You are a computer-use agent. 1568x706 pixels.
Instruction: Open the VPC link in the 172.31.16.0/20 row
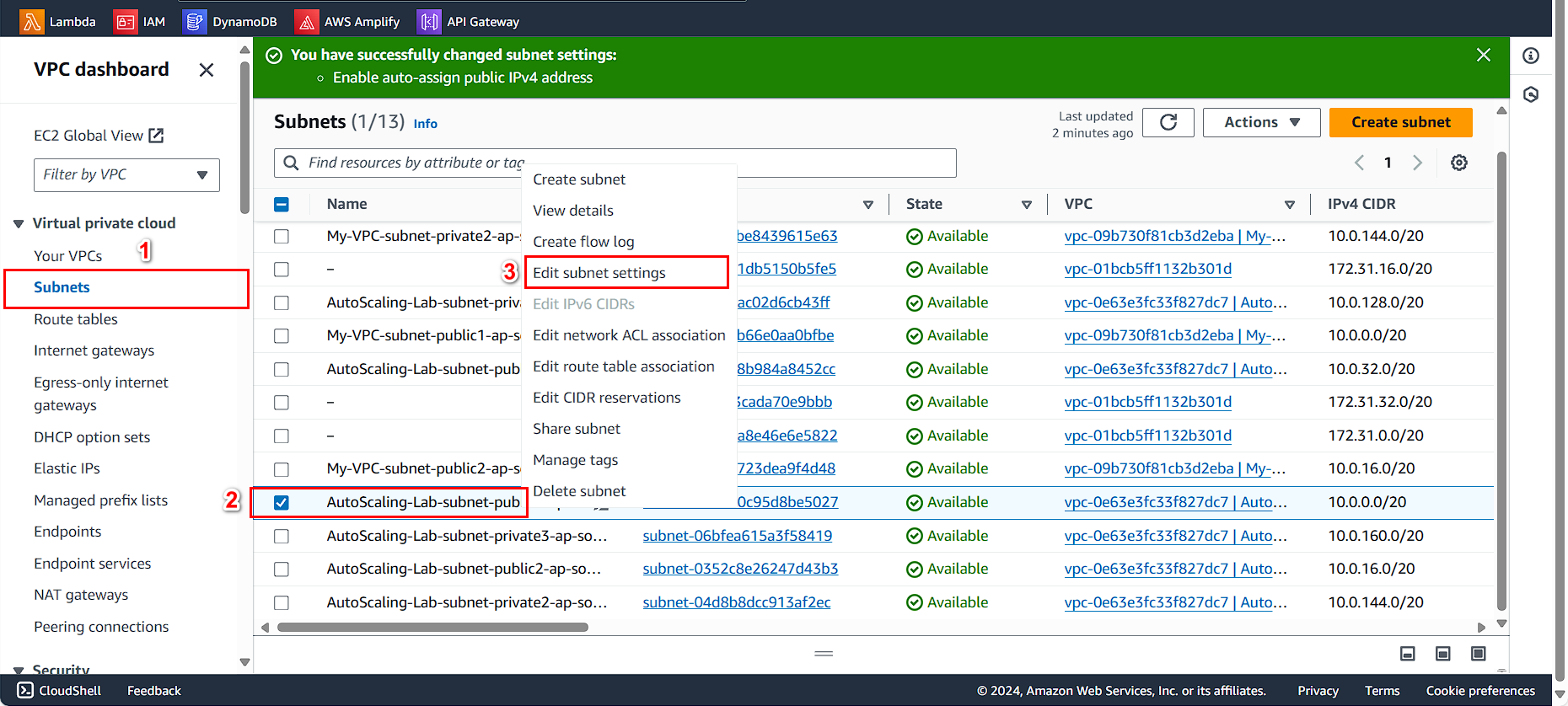click(1147, 269)
